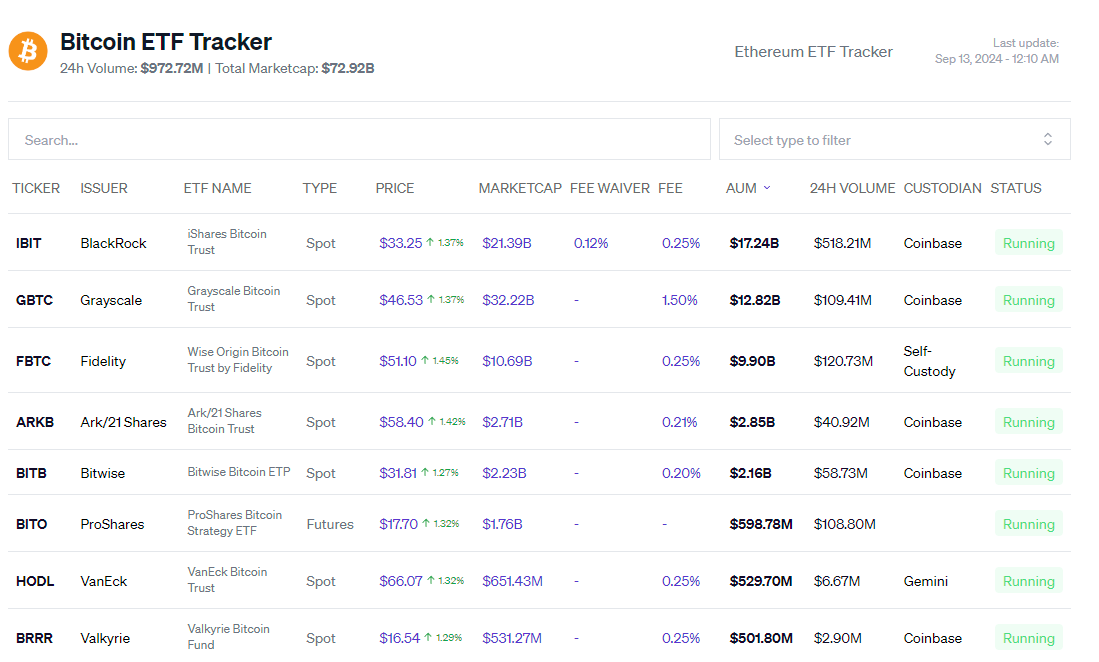Select the BITB ticker
1099x662 pixels.
click(32, 473)
